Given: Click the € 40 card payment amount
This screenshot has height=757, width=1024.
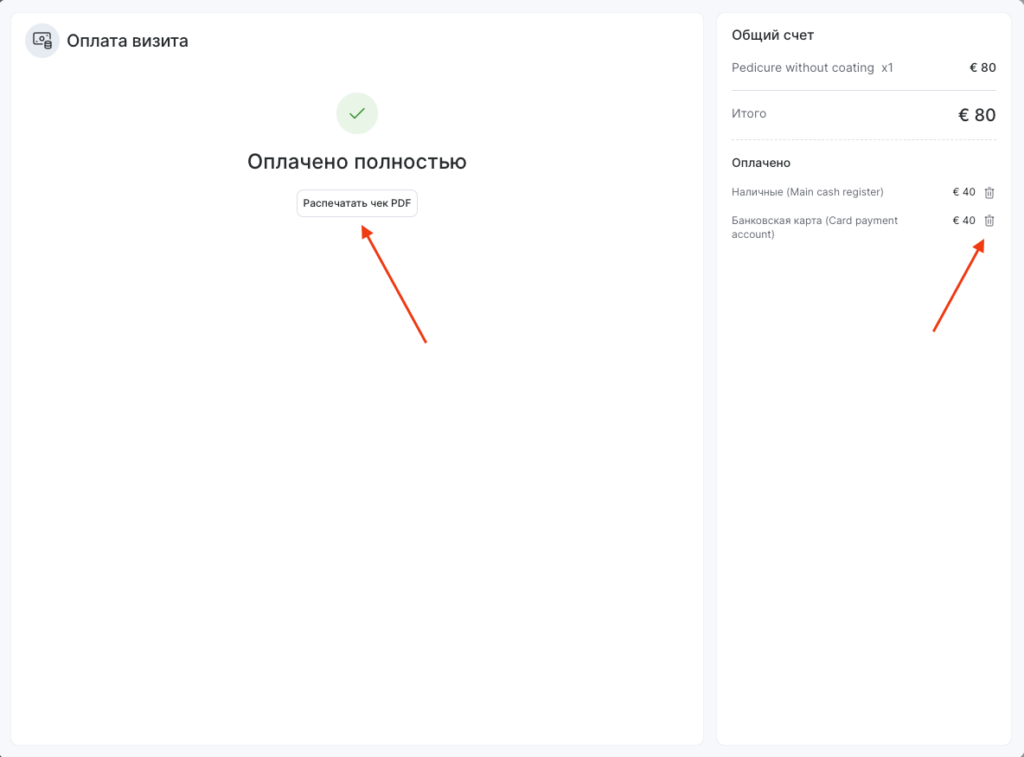Looking at the screenshot, I should click(963, 221).
